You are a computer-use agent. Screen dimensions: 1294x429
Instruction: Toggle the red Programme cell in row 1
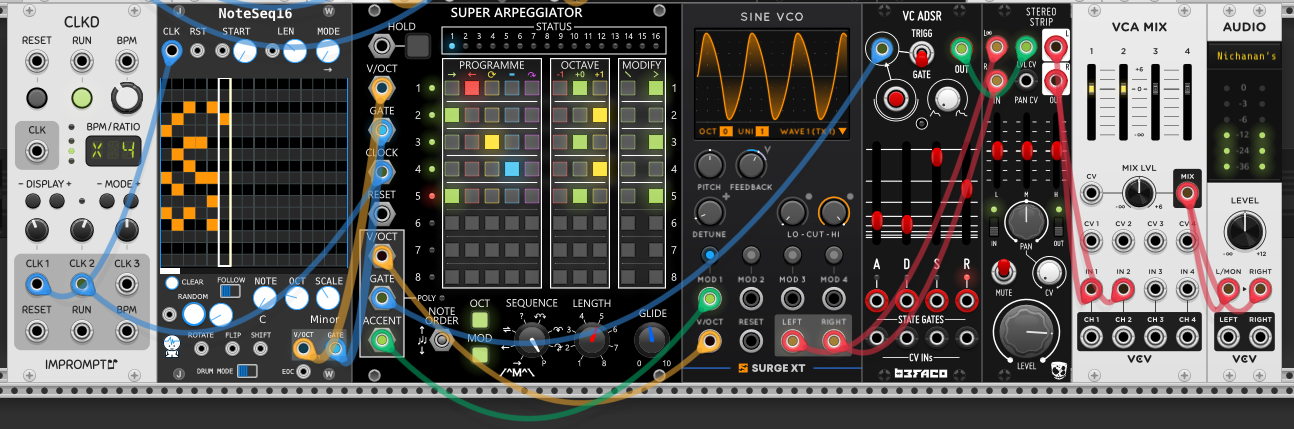[472, 88]
